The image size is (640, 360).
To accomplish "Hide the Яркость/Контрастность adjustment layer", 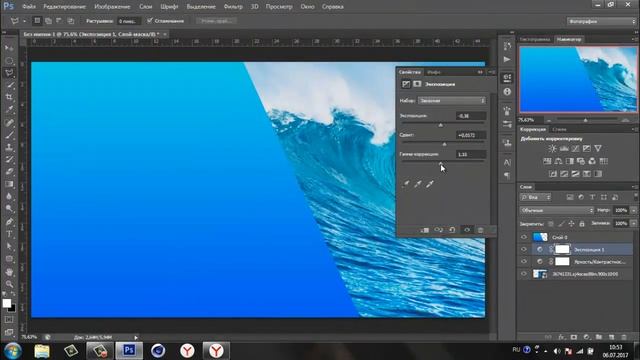I will pos(524,262).
